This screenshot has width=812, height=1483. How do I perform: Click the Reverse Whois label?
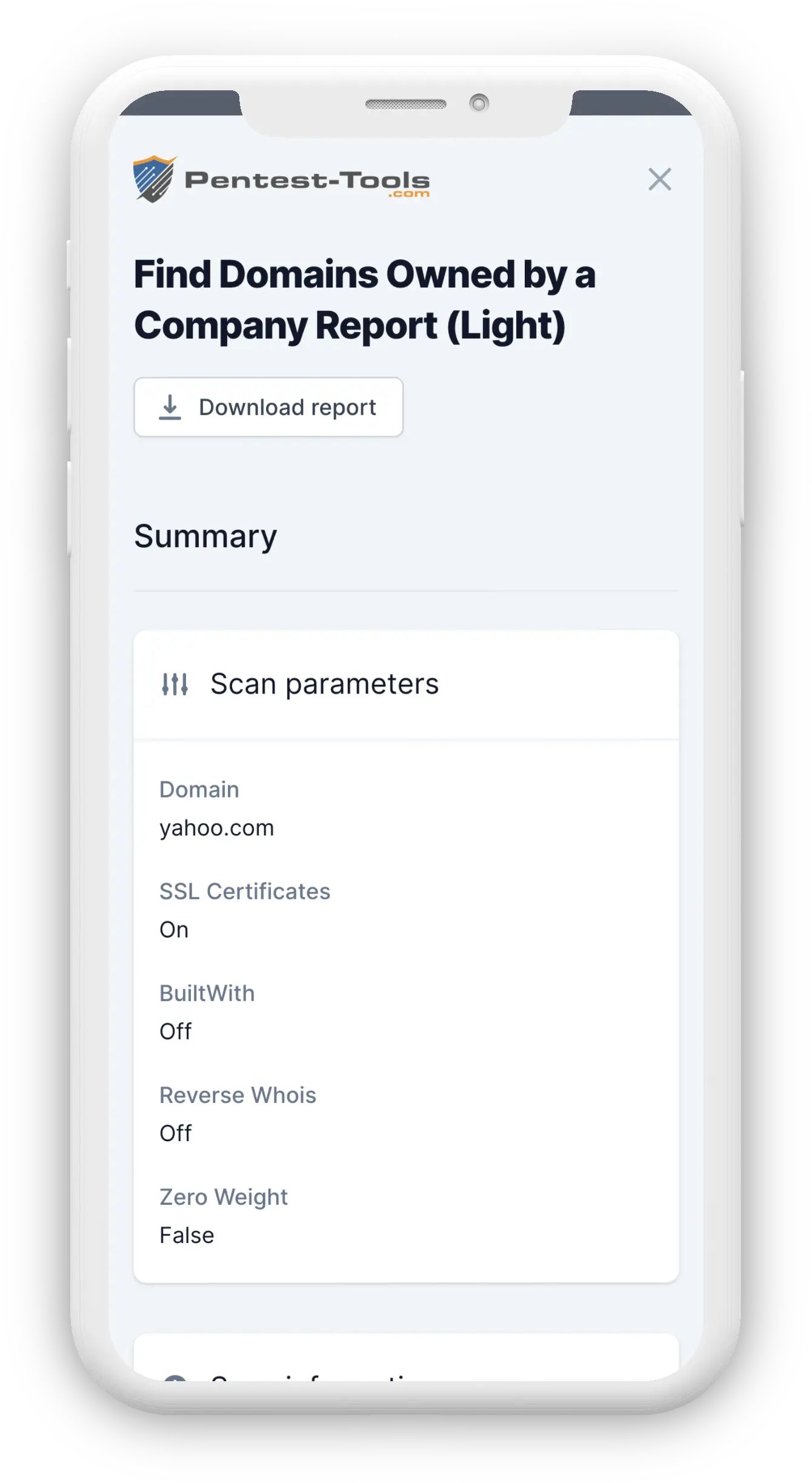click(x=238, y=1095)
